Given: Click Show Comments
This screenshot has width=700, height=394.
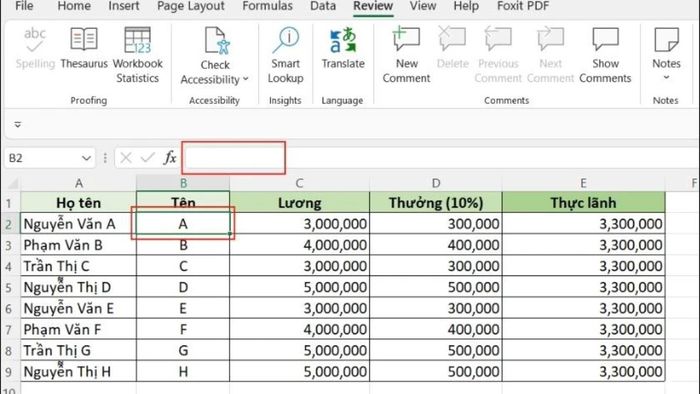Looking at the screenshot, I should [605, 55].
